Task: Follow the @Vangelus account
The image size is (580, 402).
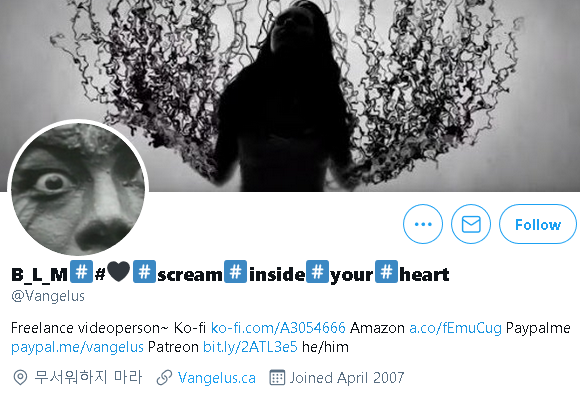Action: click(538, 224)
